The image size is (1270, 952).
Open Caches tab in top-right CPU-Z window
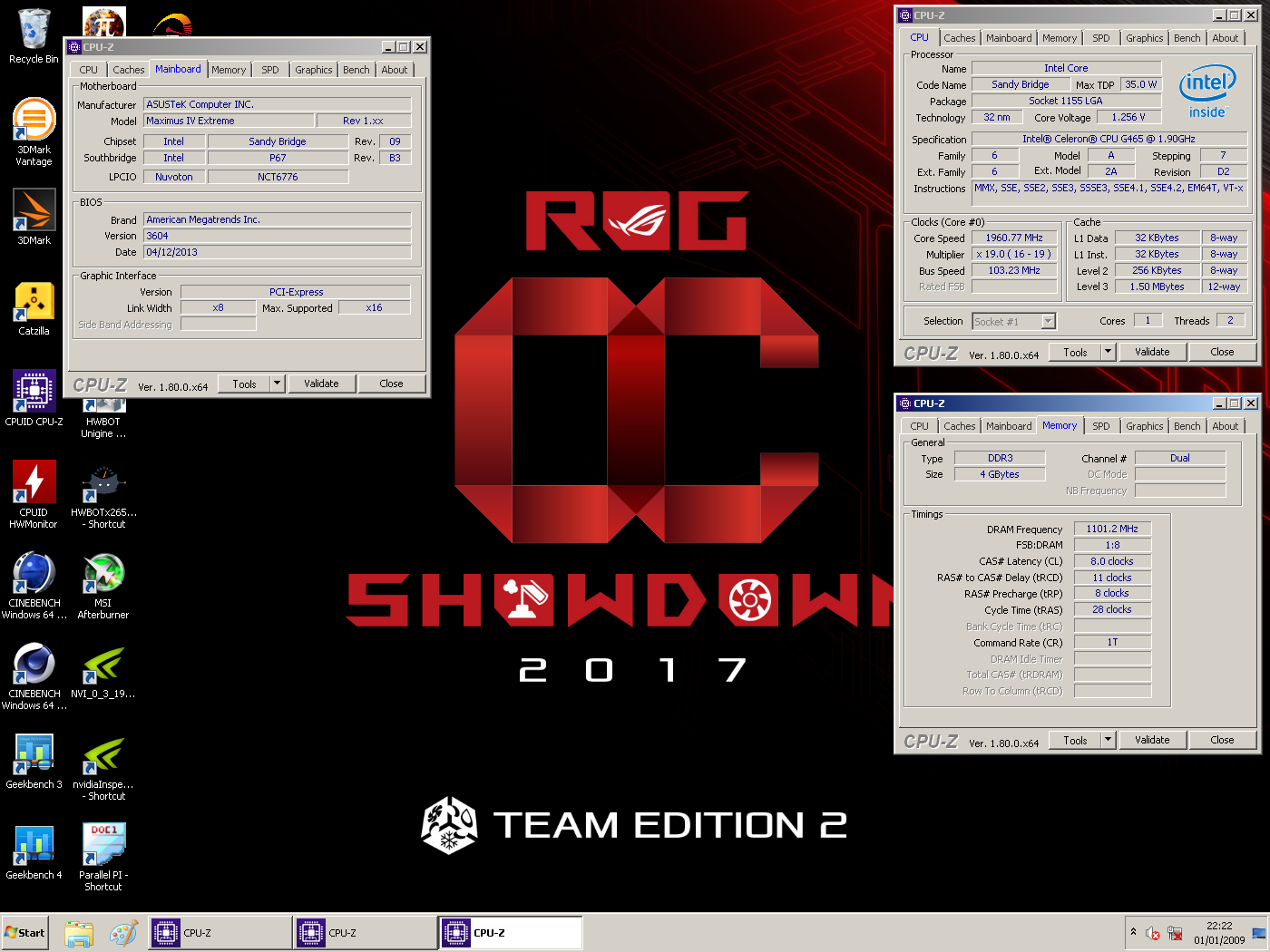[x=960, y=38]
